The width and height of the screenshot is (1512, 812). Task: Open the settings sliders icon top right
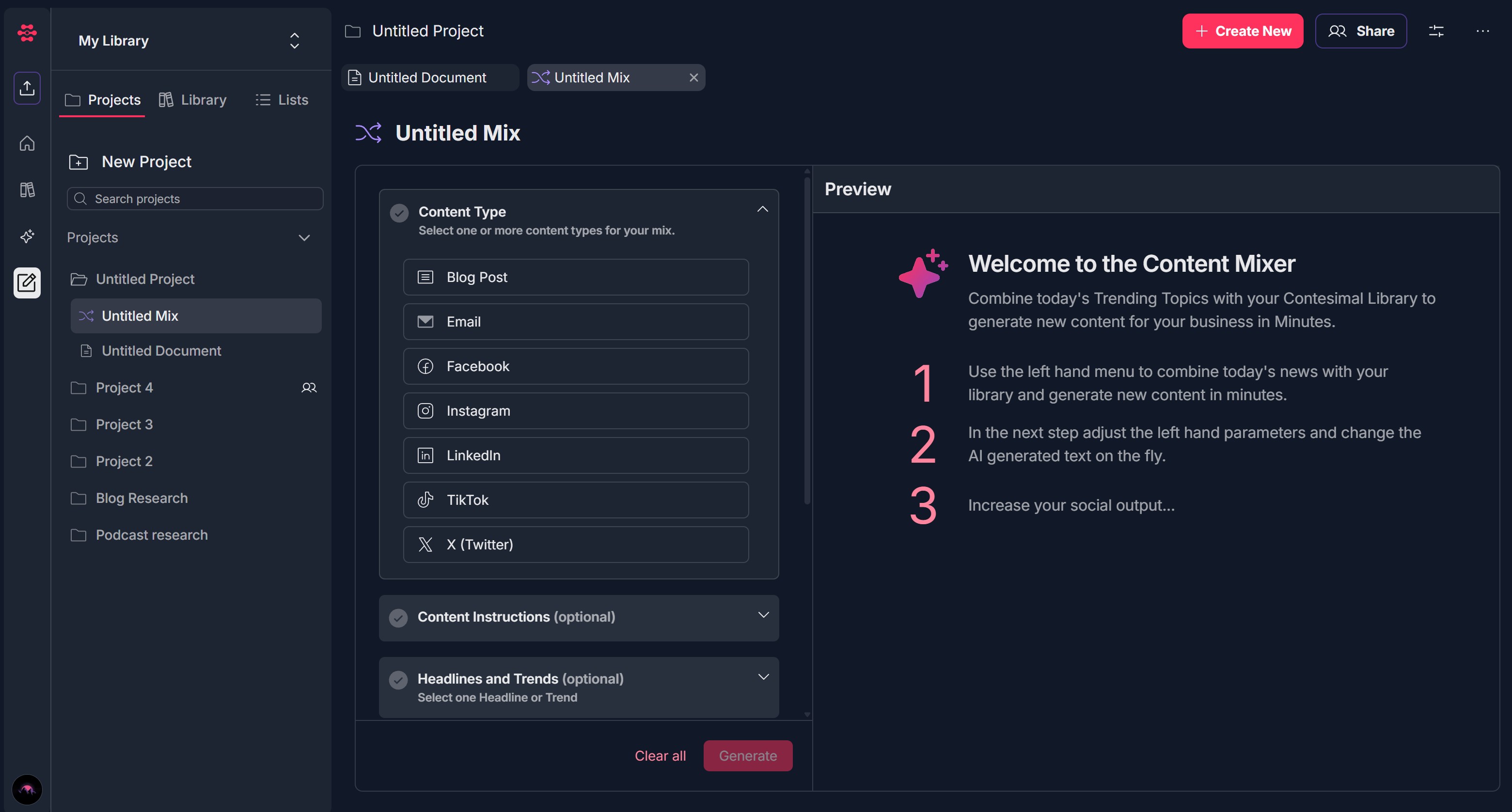click(x=1436, y=31)
